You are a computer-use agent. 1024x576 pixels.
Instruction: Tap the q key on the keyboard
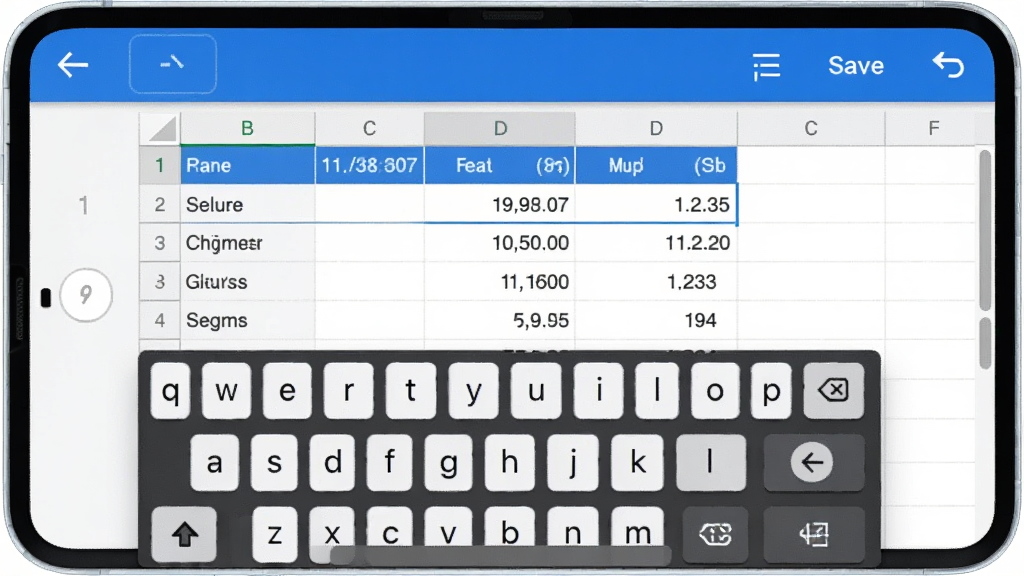pyautogui.click(x=170, y=391)
